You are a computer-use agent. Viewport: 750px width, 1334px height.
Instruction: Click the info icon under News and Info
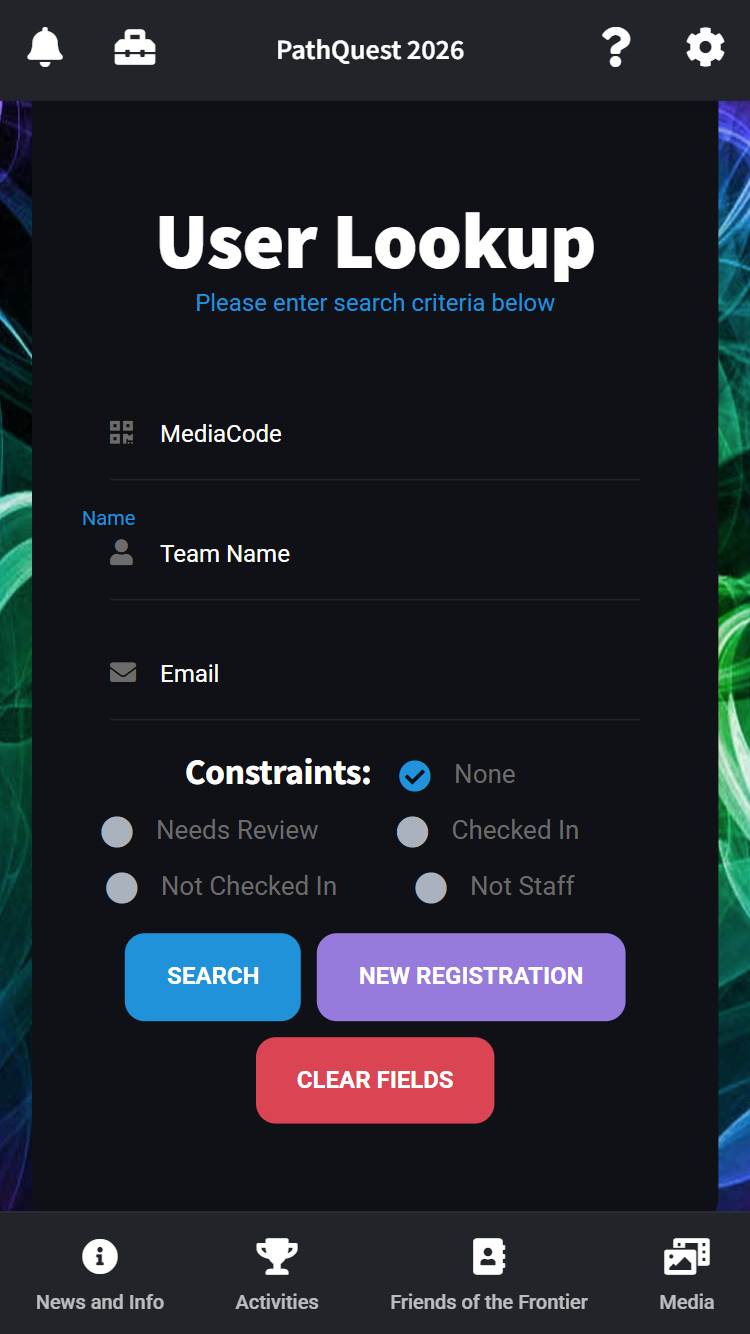[x=100, y=1256]
